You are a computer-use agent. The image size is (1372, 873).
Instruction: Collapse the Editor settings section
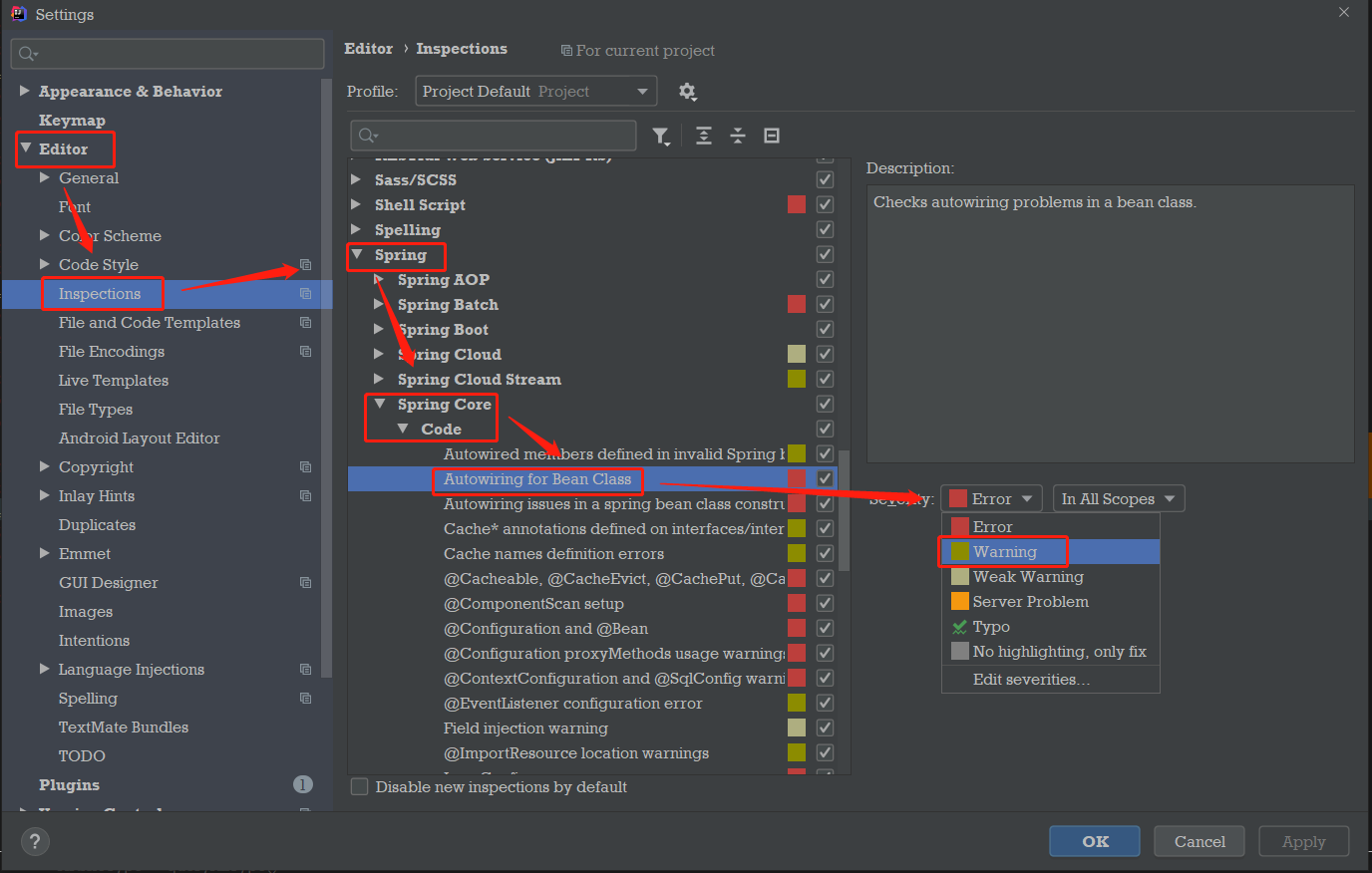(x=26, y=148)
